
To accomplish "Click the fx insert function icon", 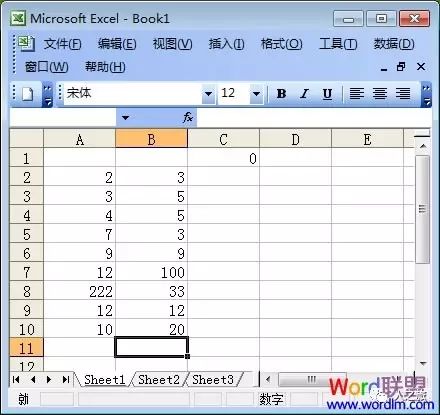I will [x=188, y=117].
